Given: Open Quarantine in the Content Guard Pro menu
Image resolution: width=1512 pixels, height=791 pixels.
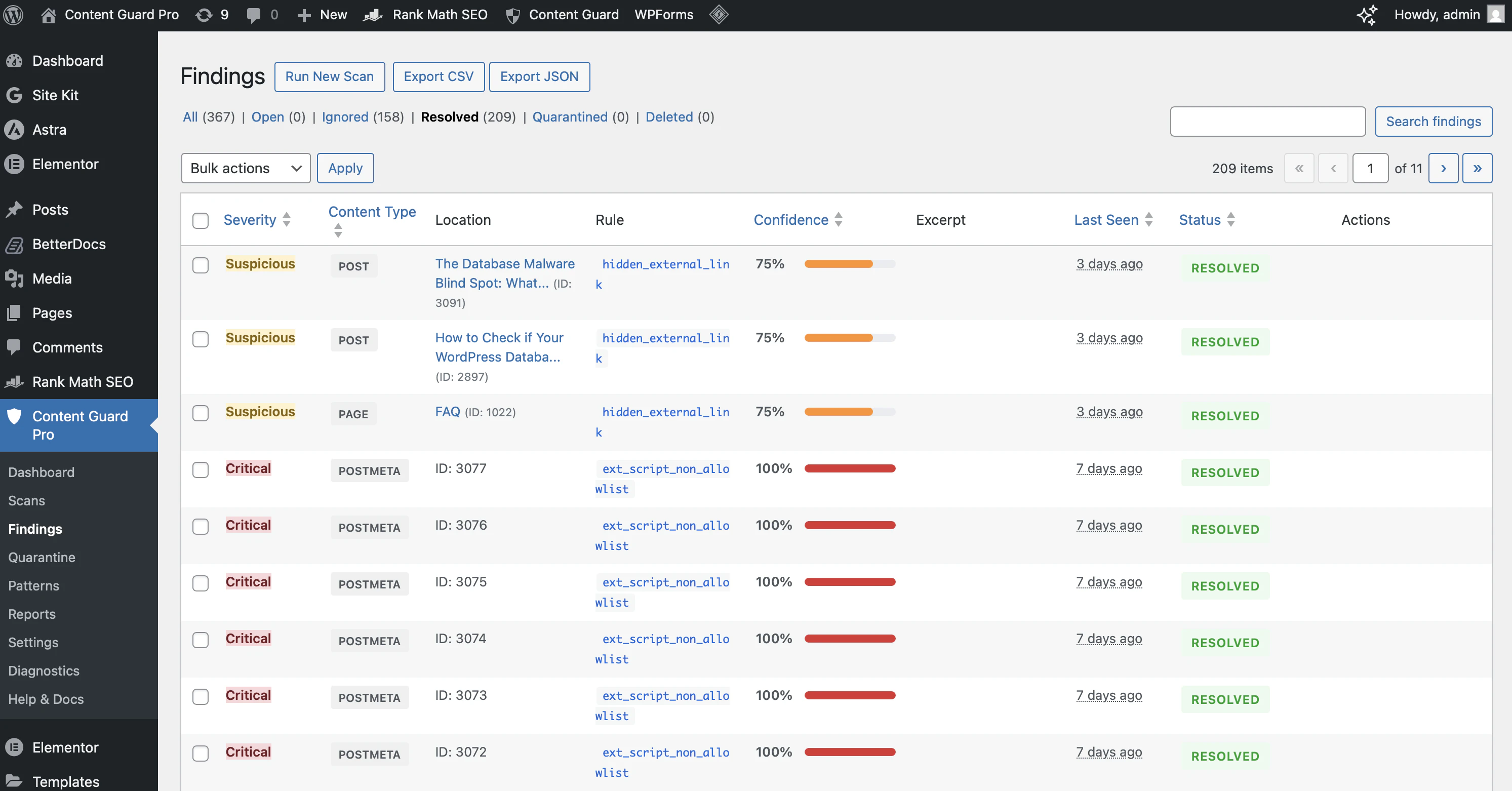Looking at the screenshot, I should click(x=42, y=557).
